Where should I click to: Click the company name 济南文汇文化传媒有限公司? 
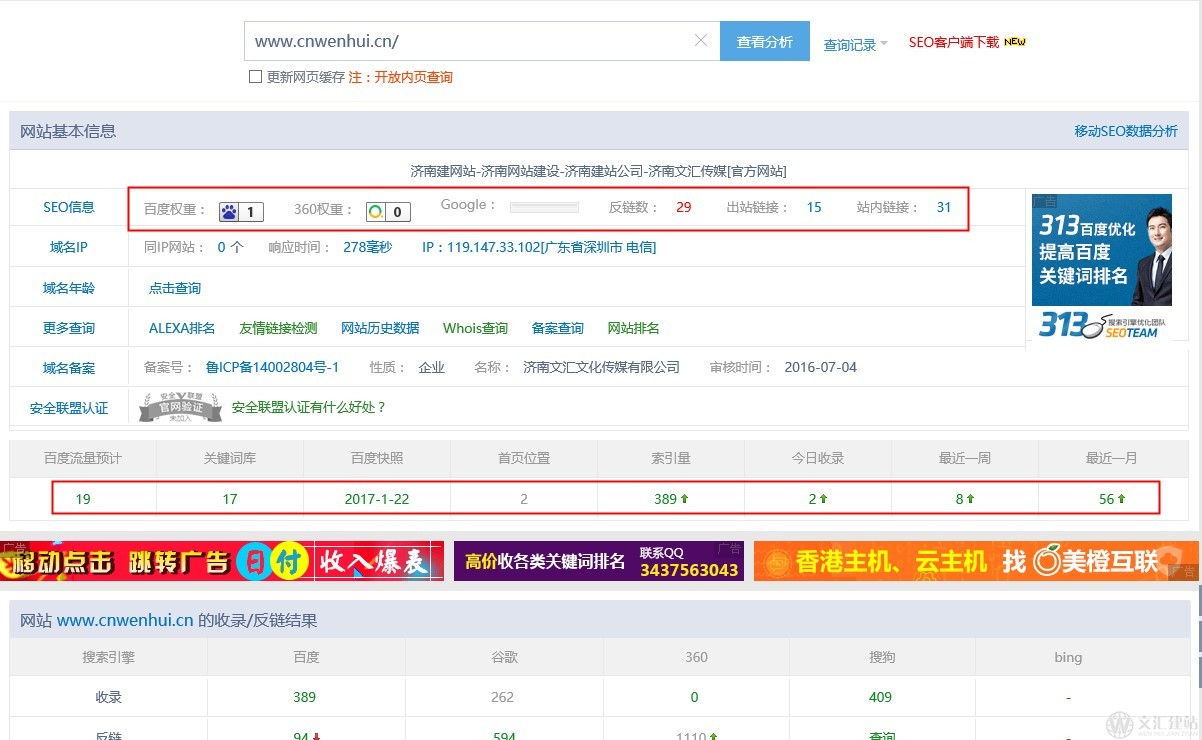(x=601, y=367)
